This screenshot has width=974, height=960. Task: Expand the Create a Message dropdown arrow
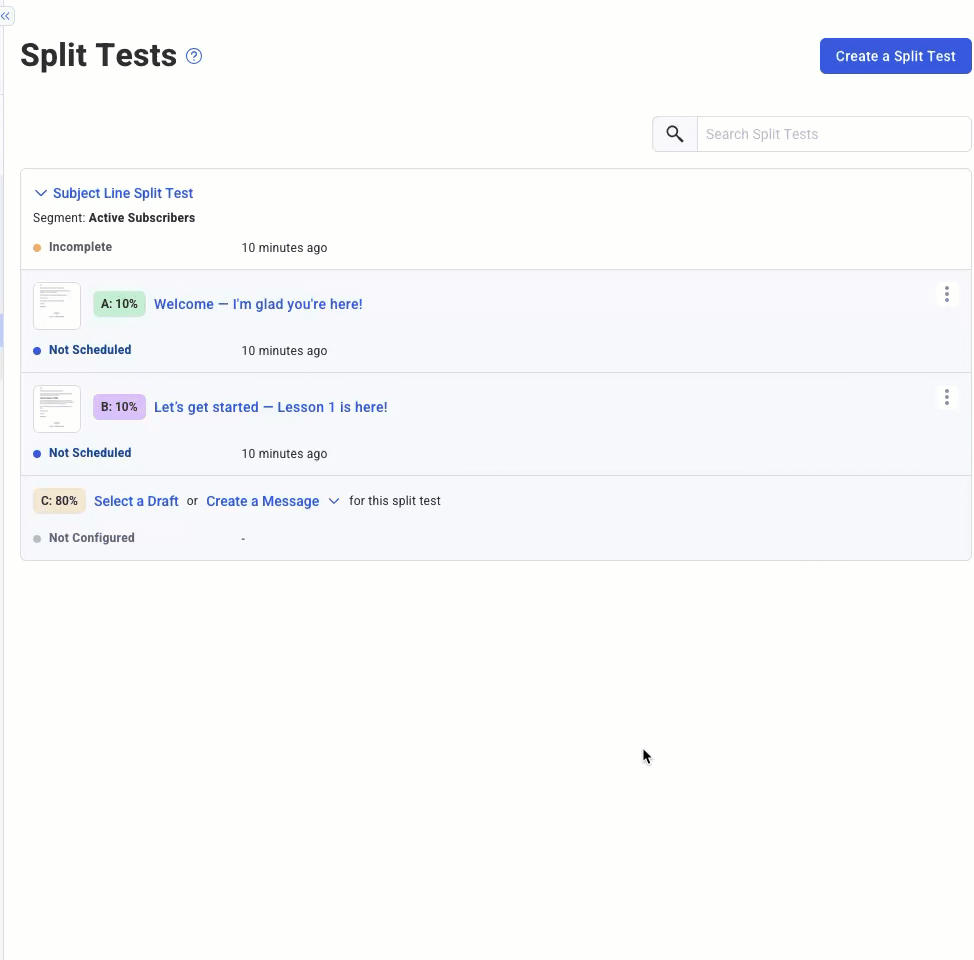click(334, 501)
